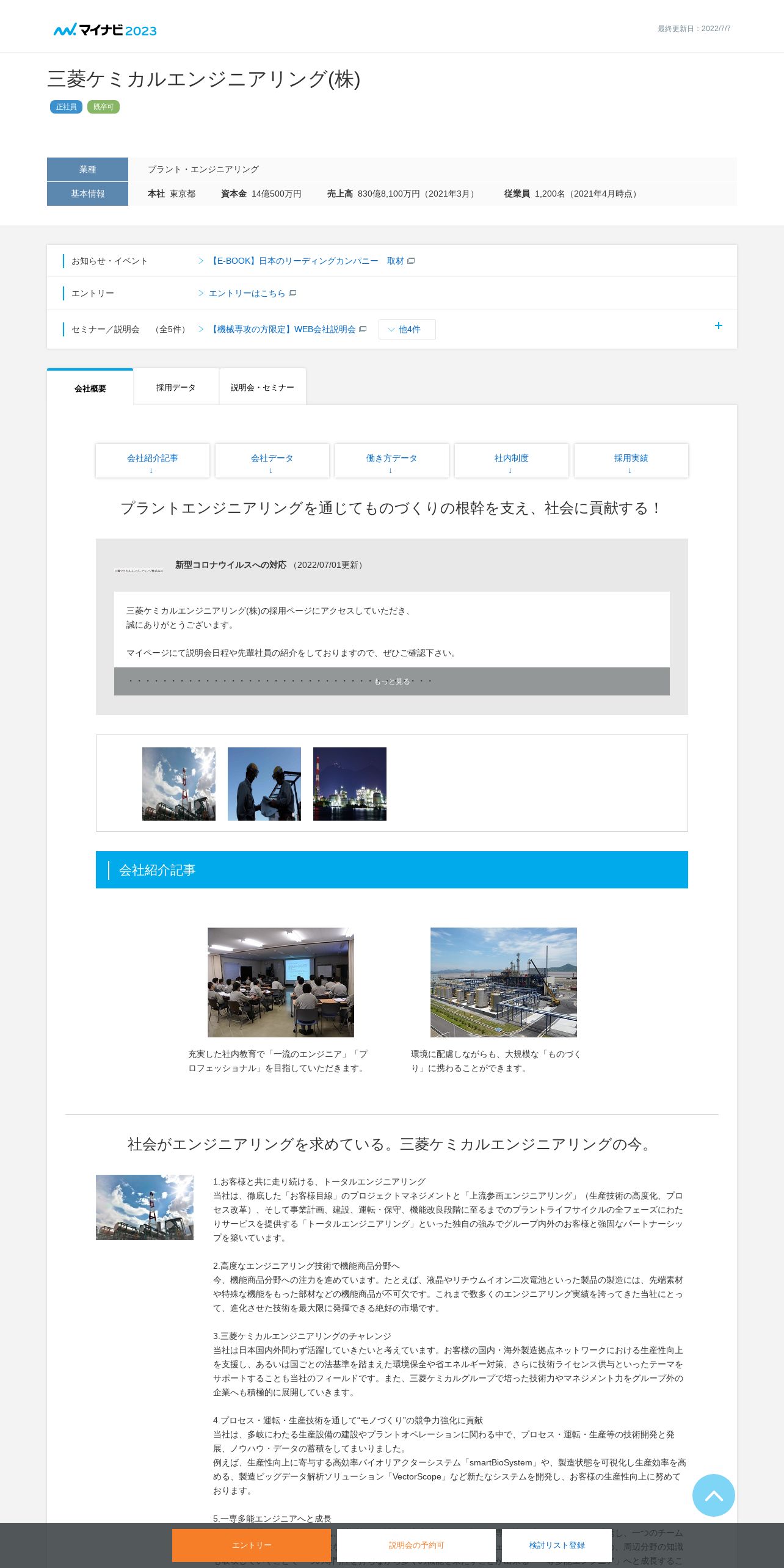Jump to 働き方データ section button
The width and height of the screenshot is (784, 1568).
pos(392,461)
